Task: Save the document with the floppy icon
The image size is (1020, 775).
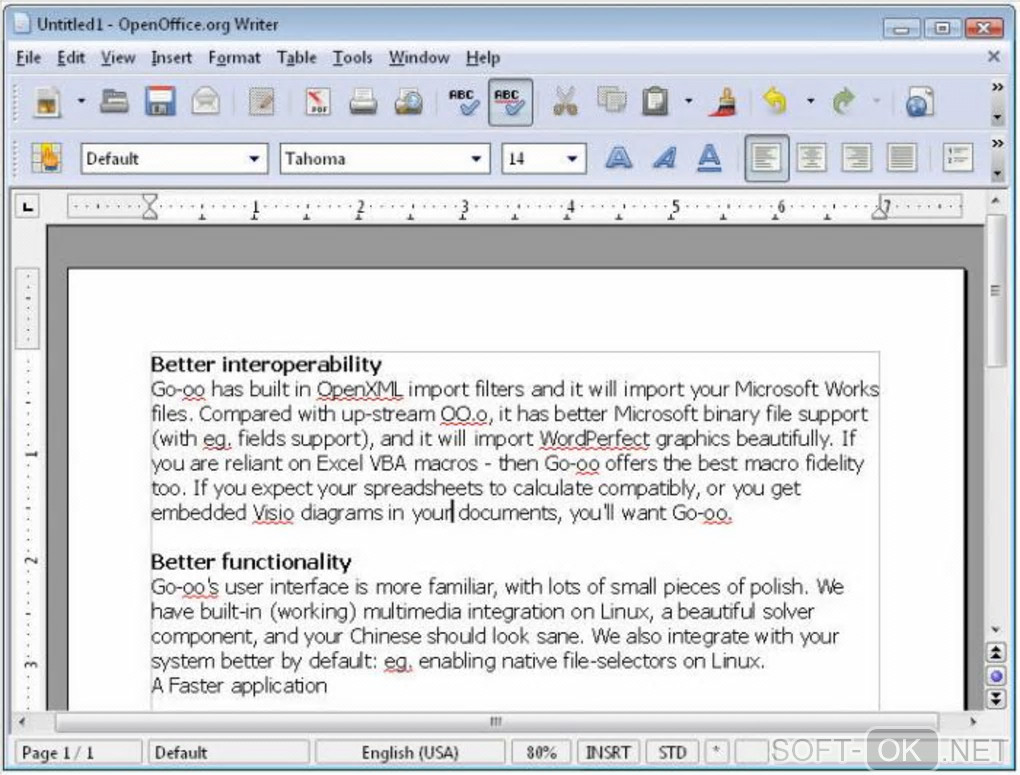Action: (x=160, y=102)
